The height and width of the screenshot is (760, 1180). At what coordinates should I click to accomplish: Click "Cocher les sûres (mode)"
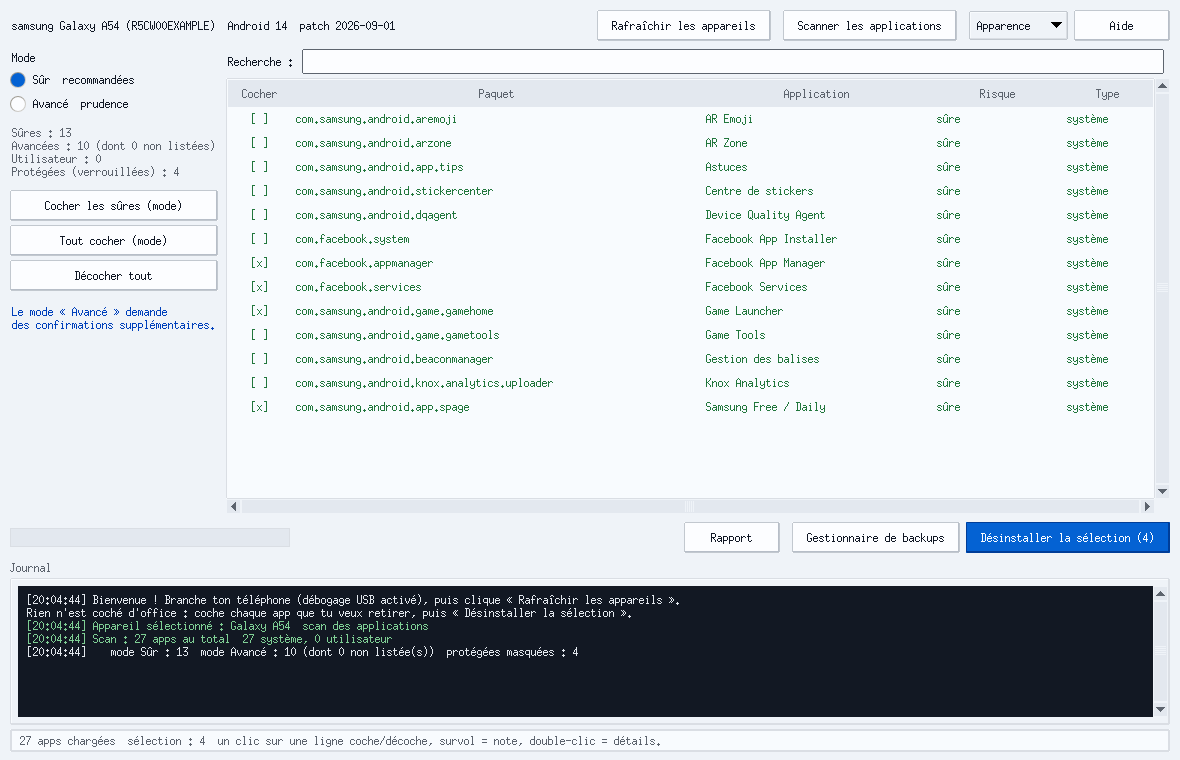[114, 205]
